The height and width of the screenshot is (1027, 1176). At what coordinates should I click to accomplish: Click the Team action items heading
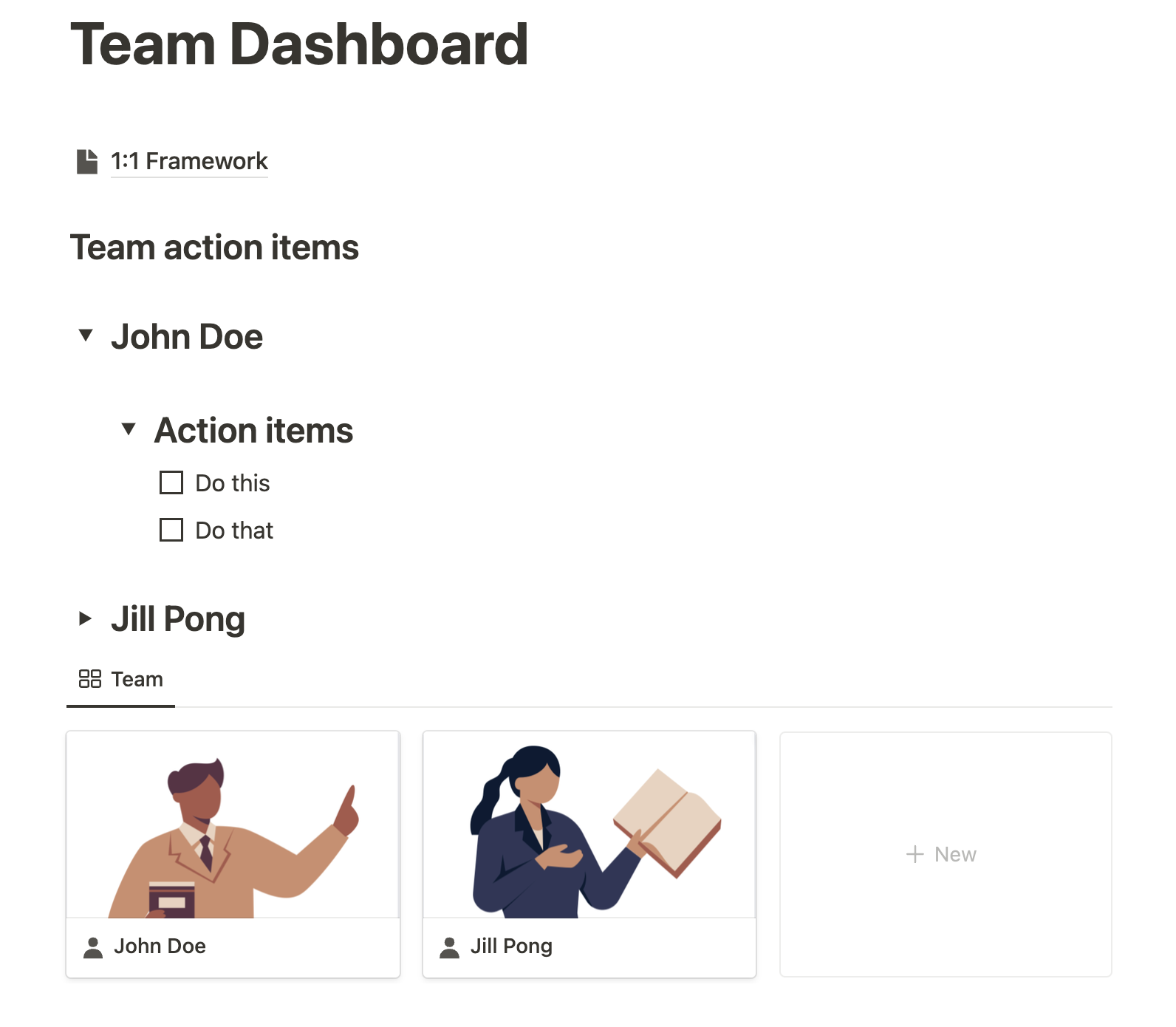pos(214,248)
